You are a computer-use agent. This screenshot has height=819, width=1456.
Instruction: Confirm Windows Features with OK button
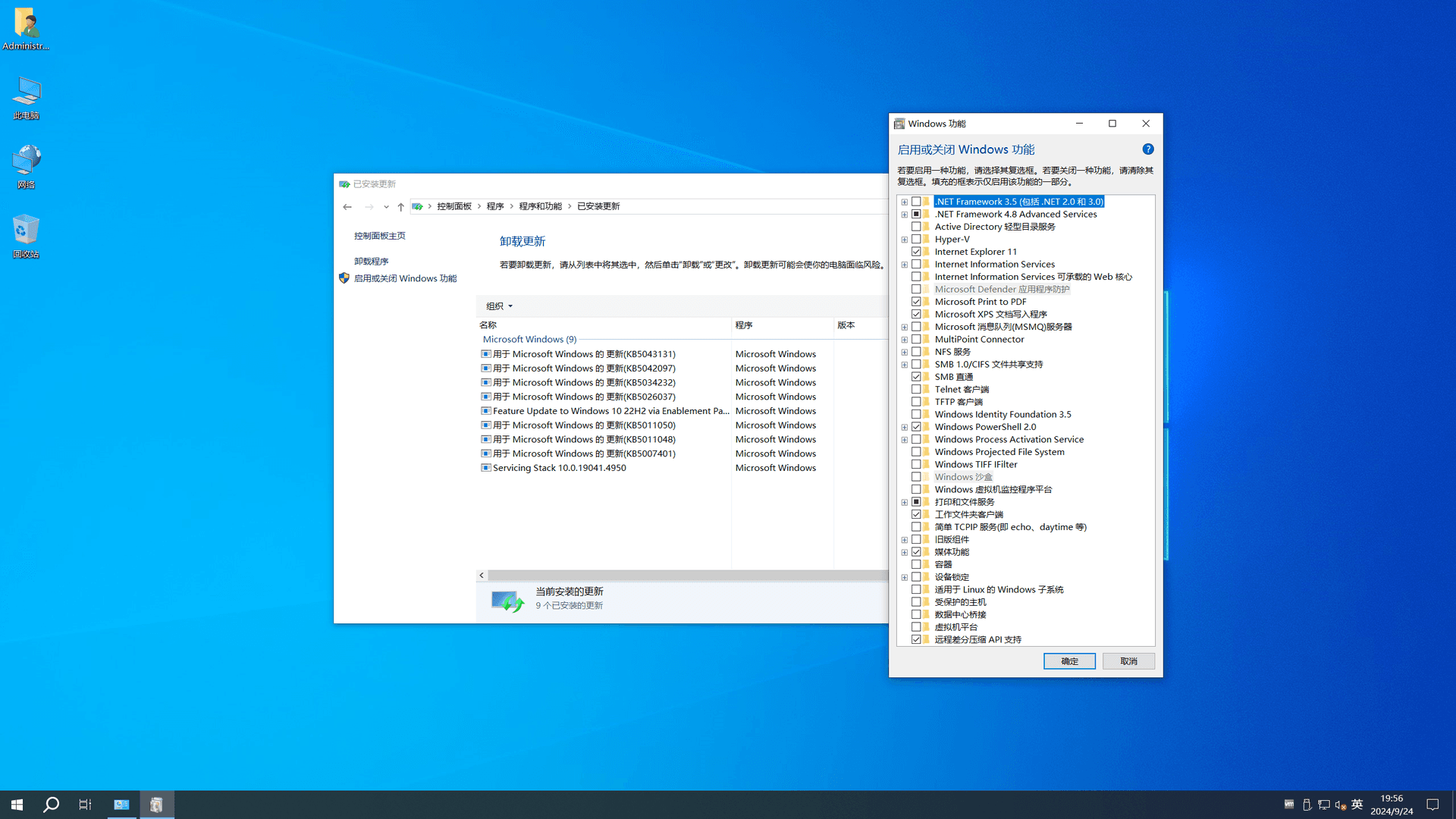tap(1069, 661)
